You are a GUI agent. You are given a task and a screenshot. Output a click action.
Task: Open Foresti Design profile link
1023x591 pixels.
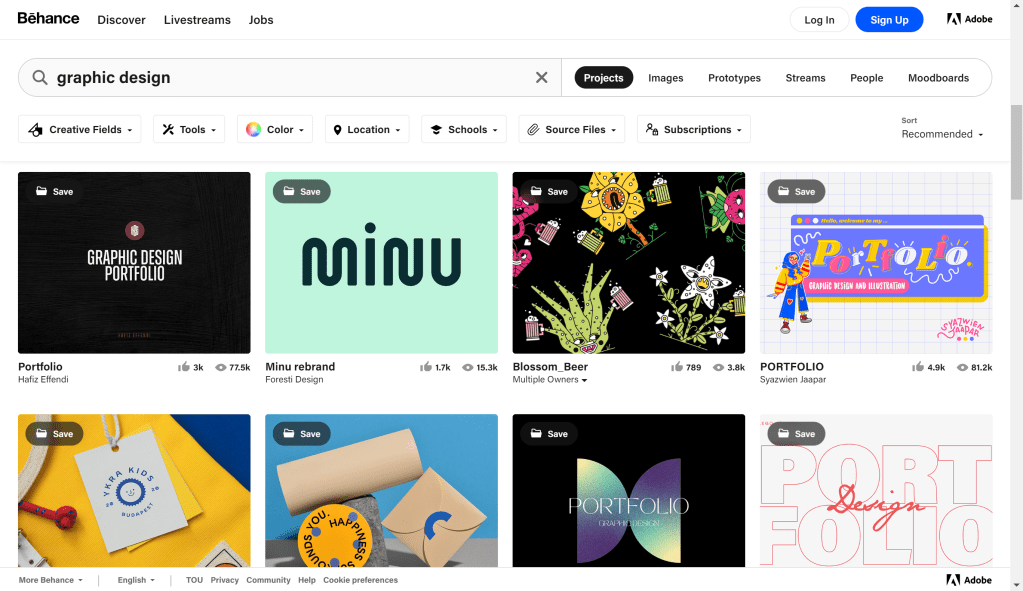point(294,380)
